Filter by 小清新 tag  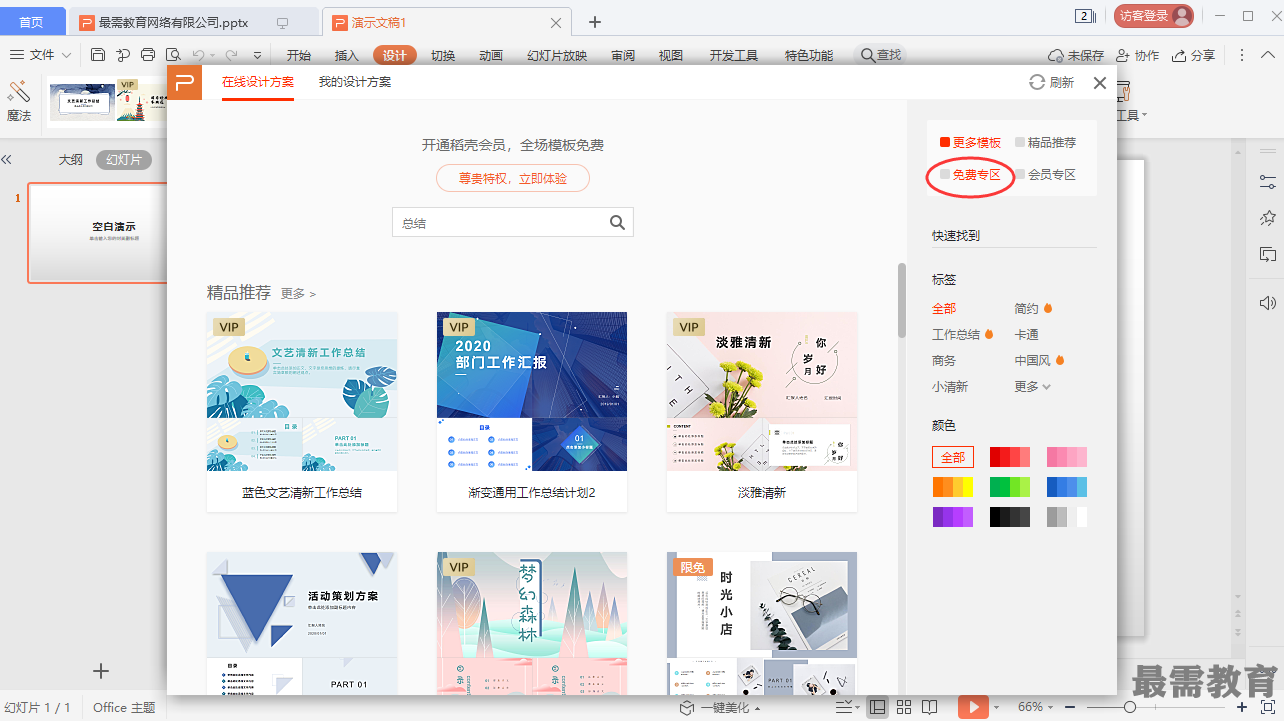(950, 387)
